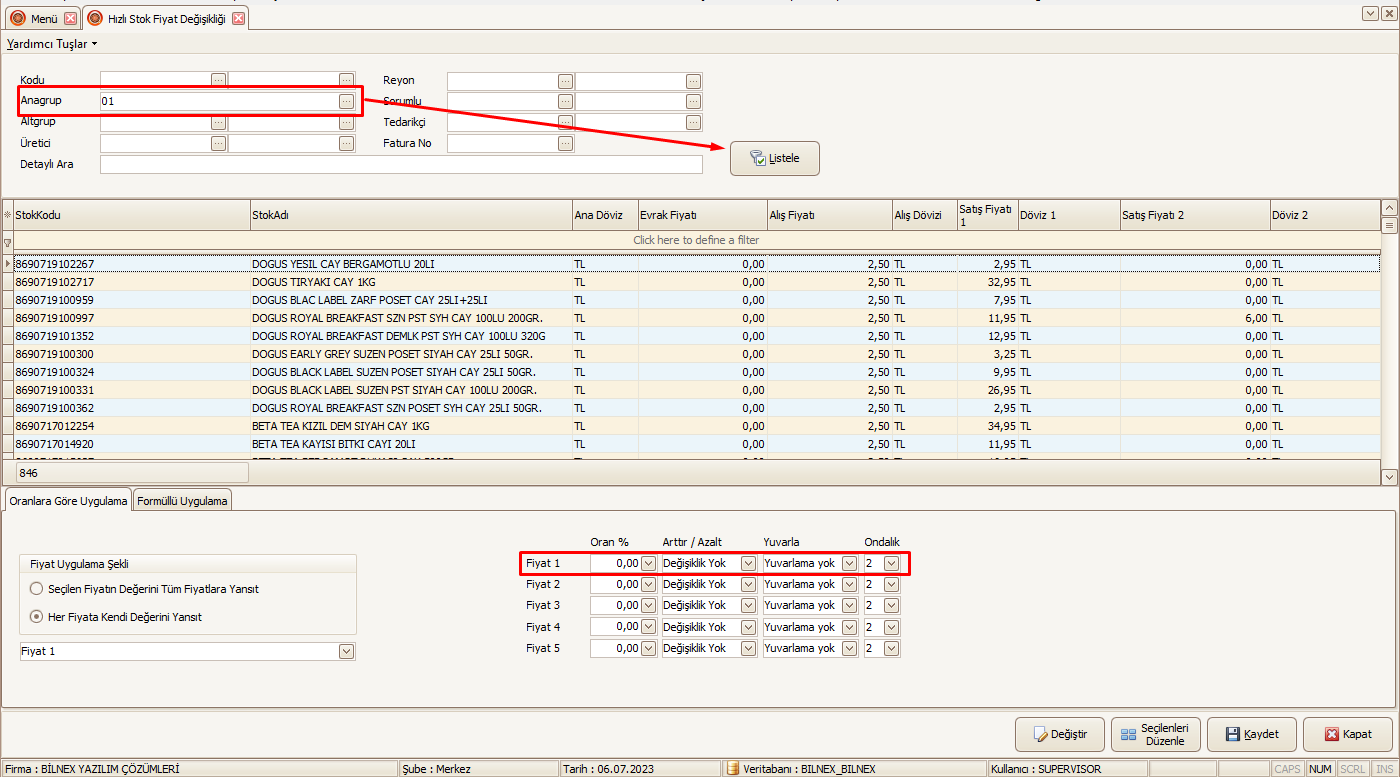Select the Formüllü Uygulama tab
Screen dimensions: 1400x777
point(182,501)
